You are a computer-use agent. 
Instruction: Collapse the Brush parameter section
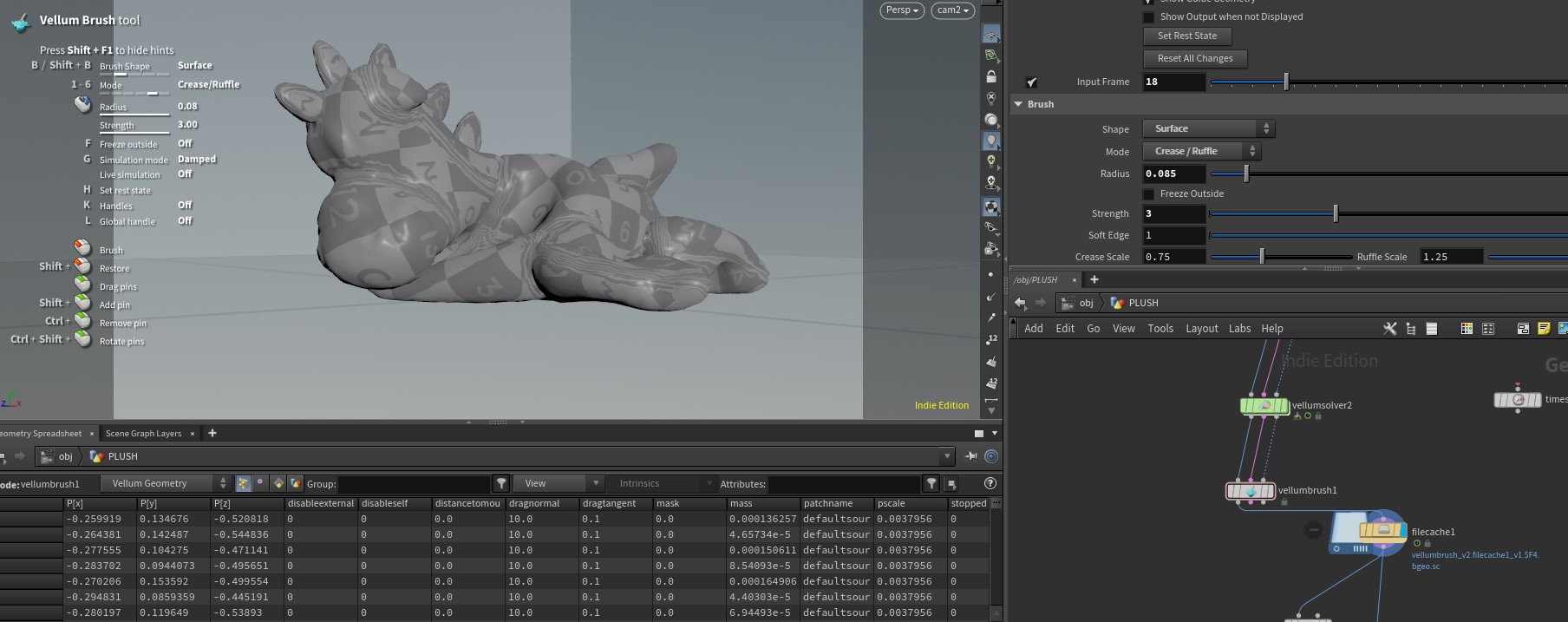1018,104
